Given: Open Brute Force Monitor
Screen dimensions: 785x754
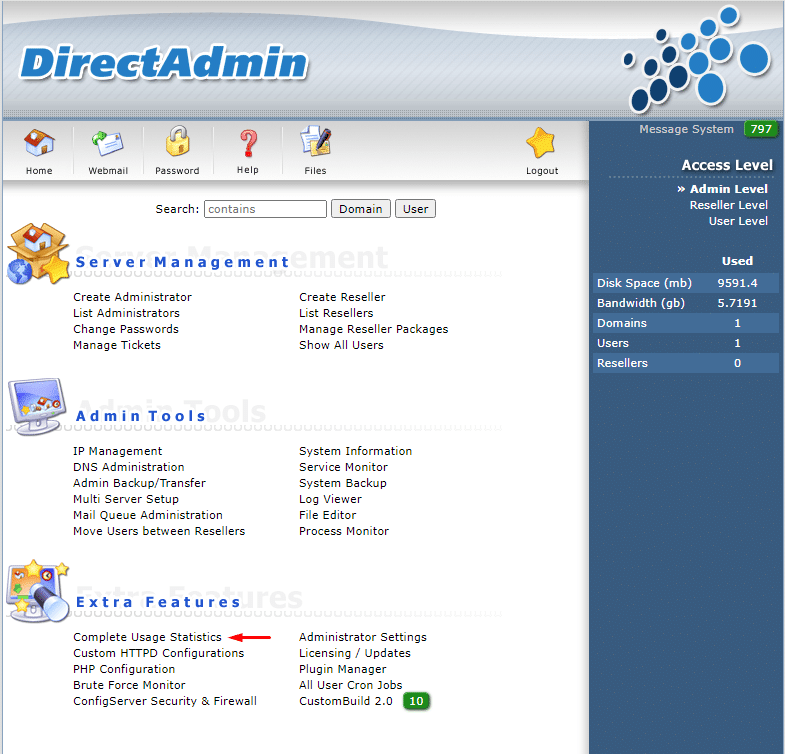Looking at the screenshot, I should [129, 685].
